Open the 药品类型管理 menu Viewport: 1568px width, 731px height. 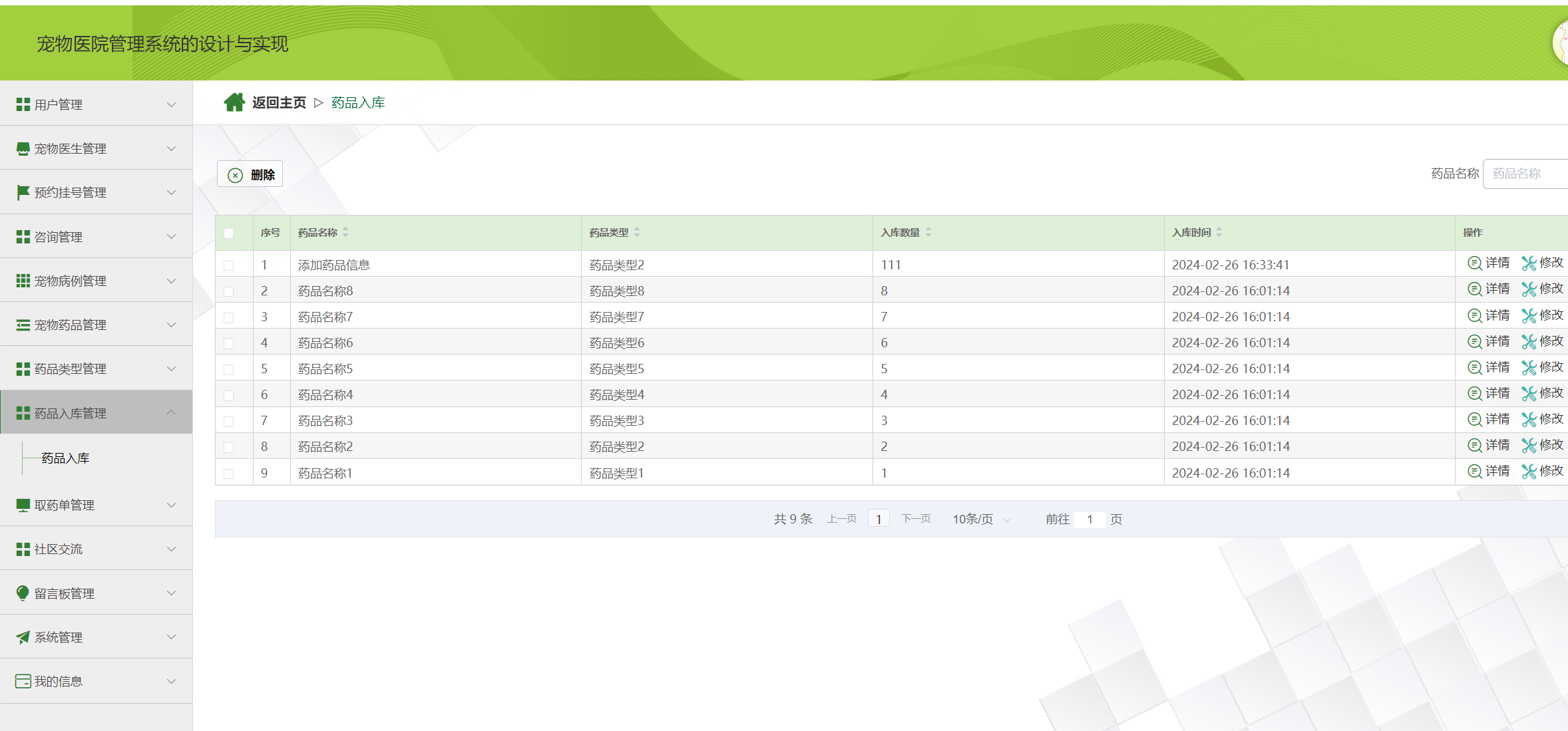(97, 368)
